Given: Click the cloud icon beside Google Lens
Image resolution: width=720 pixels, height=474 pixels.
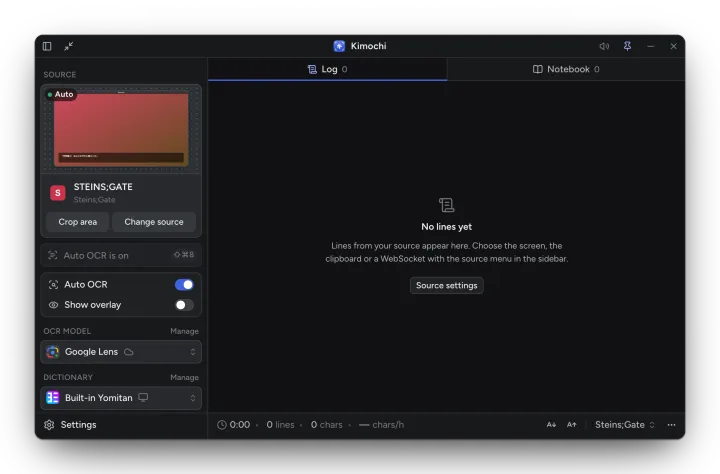Looking at the screenshot, I should point(129,352).
